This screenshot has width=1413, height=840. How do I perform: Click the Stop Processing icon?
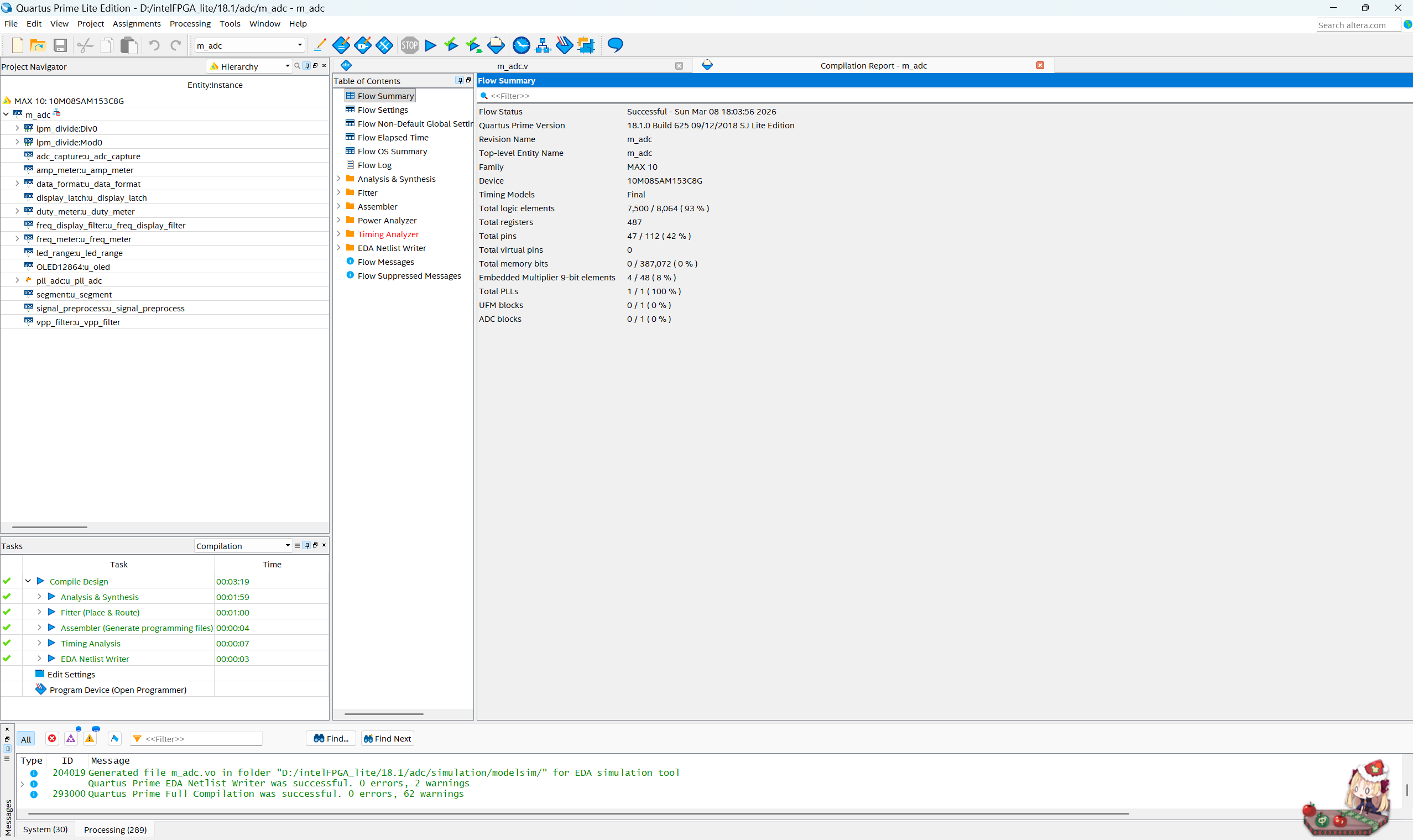point(409,45)
